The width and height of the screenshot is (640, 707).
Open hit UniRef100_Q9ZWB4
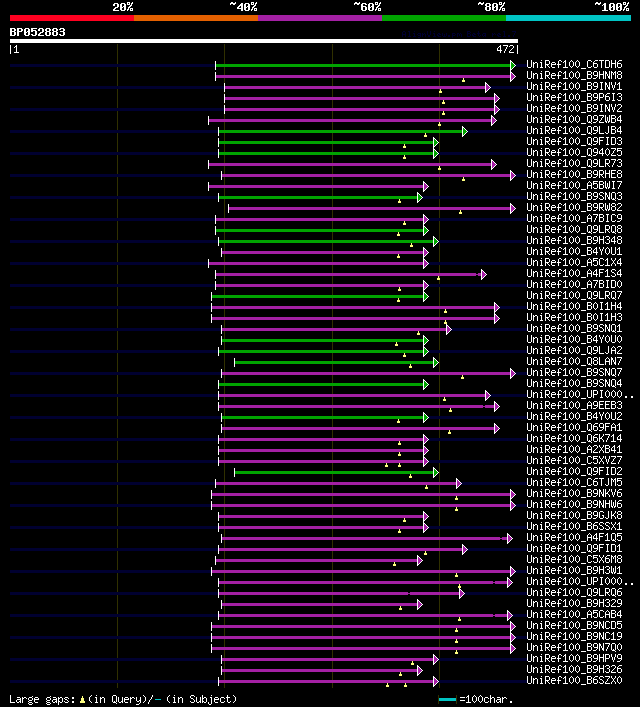pos(574,119)
